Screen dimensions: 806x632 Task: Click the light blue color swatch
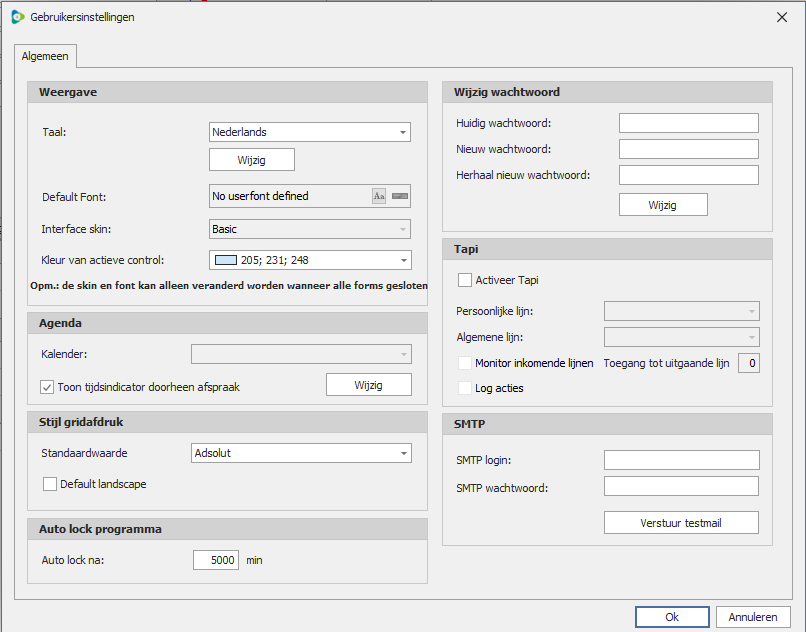click(x=226, y=260)
